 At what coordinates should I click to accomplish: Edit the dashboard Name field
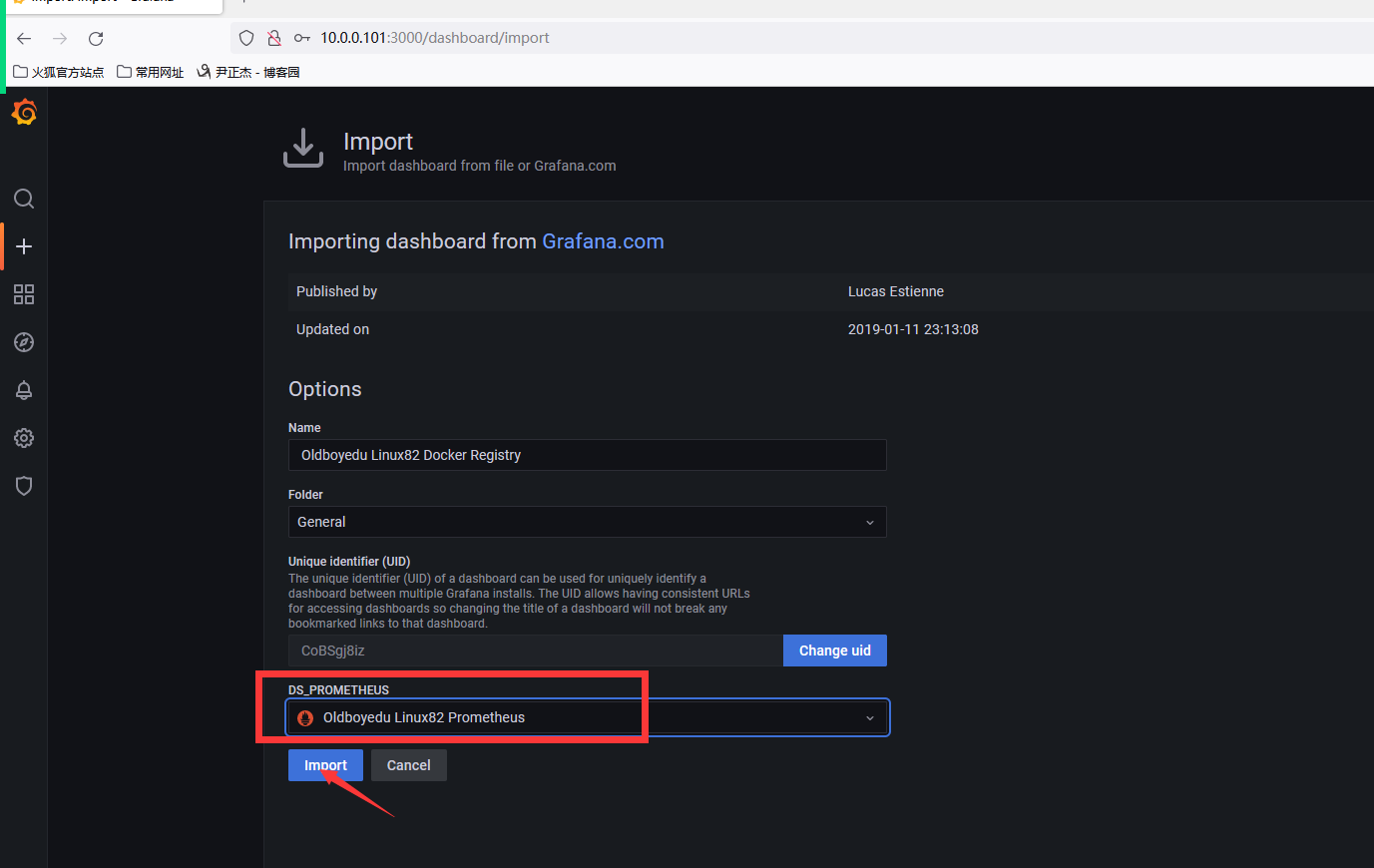coord(588,455)
